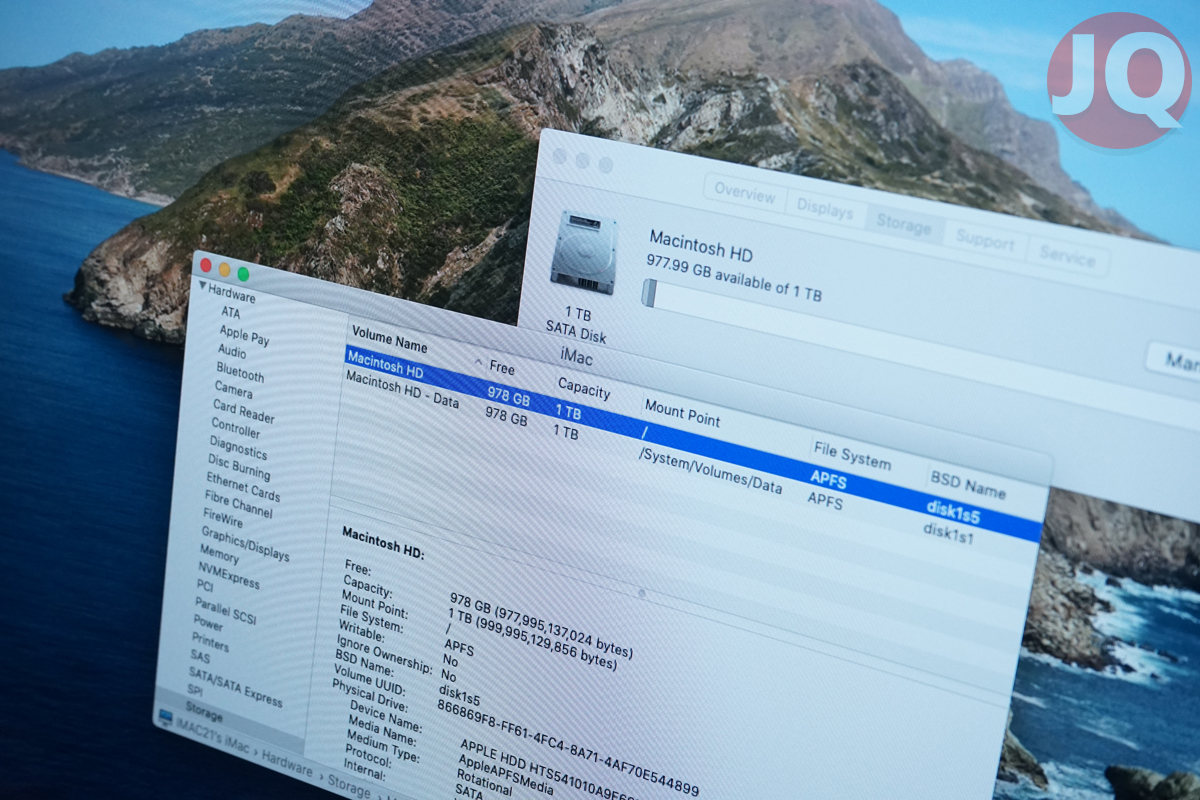Click APFS in the Macintosh HD - Data row
Screen dimensions: 1200x800
(825, 500)
